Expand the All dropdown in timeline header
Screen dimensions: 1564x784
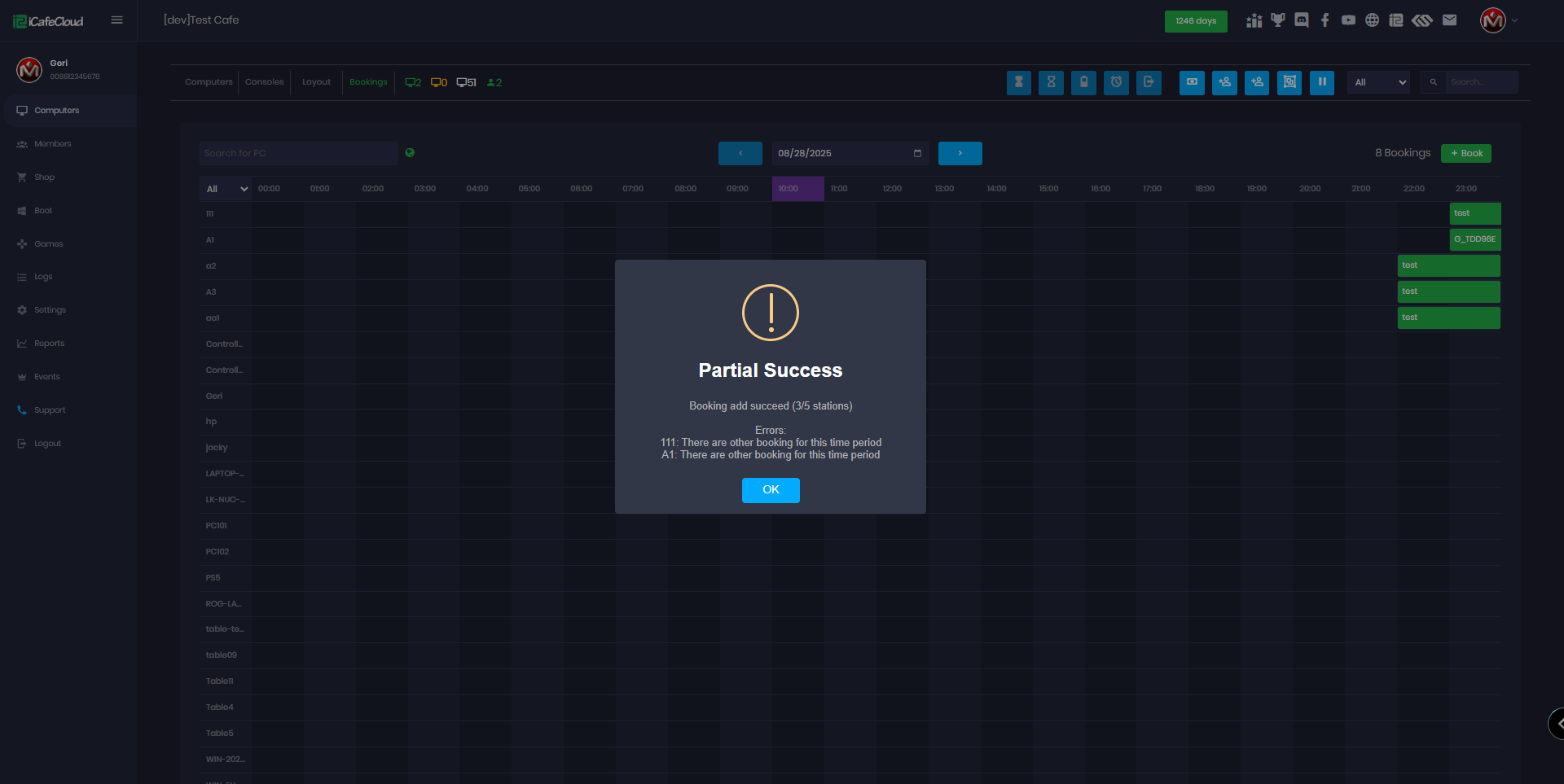(x=226, y=189)
